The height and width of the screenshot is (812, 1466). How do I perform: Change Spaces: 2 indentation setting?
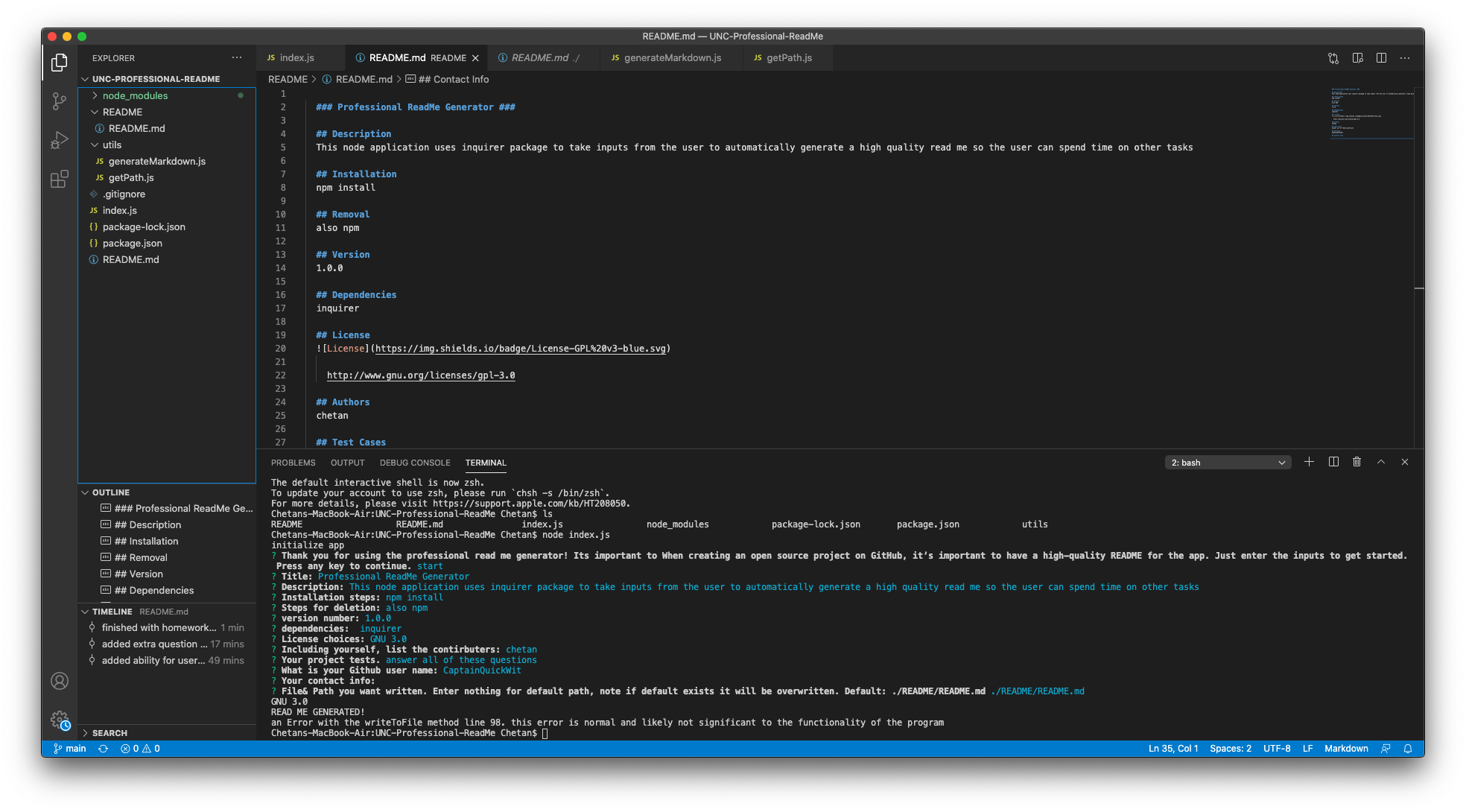(x=1231, y=749)
